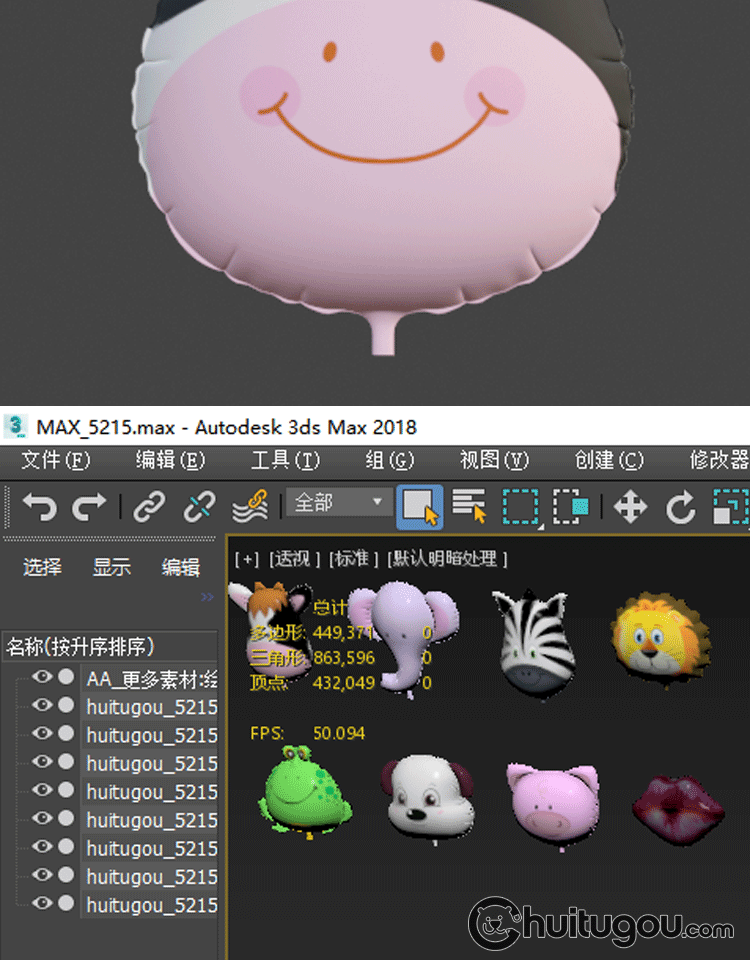Screen dimensions: 750x960
Task: Click the 3ds Max application icon in title bar
Action: pyautogui.click(x=15, y=426)
